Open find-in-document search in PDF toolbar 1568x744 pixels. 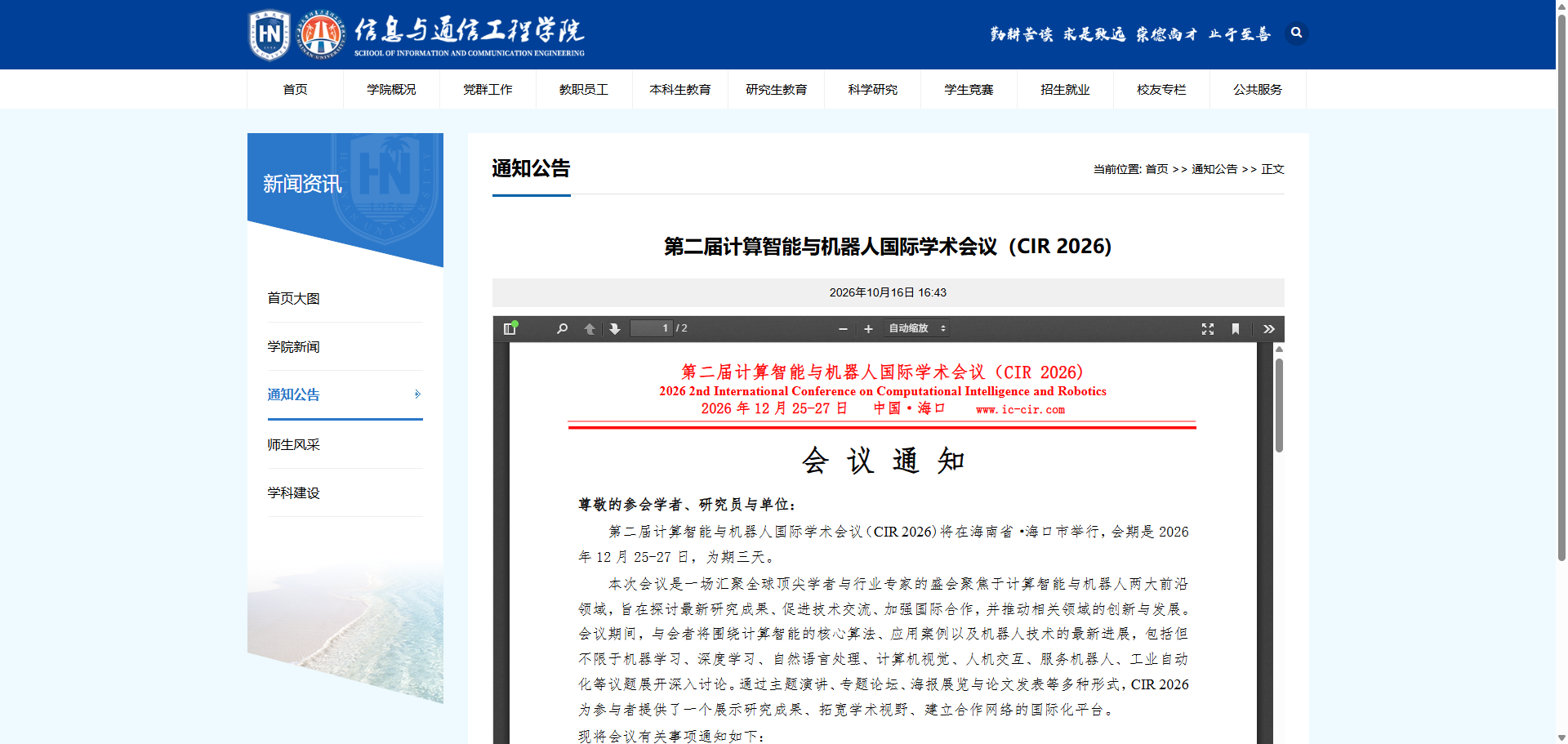(562, 328)
